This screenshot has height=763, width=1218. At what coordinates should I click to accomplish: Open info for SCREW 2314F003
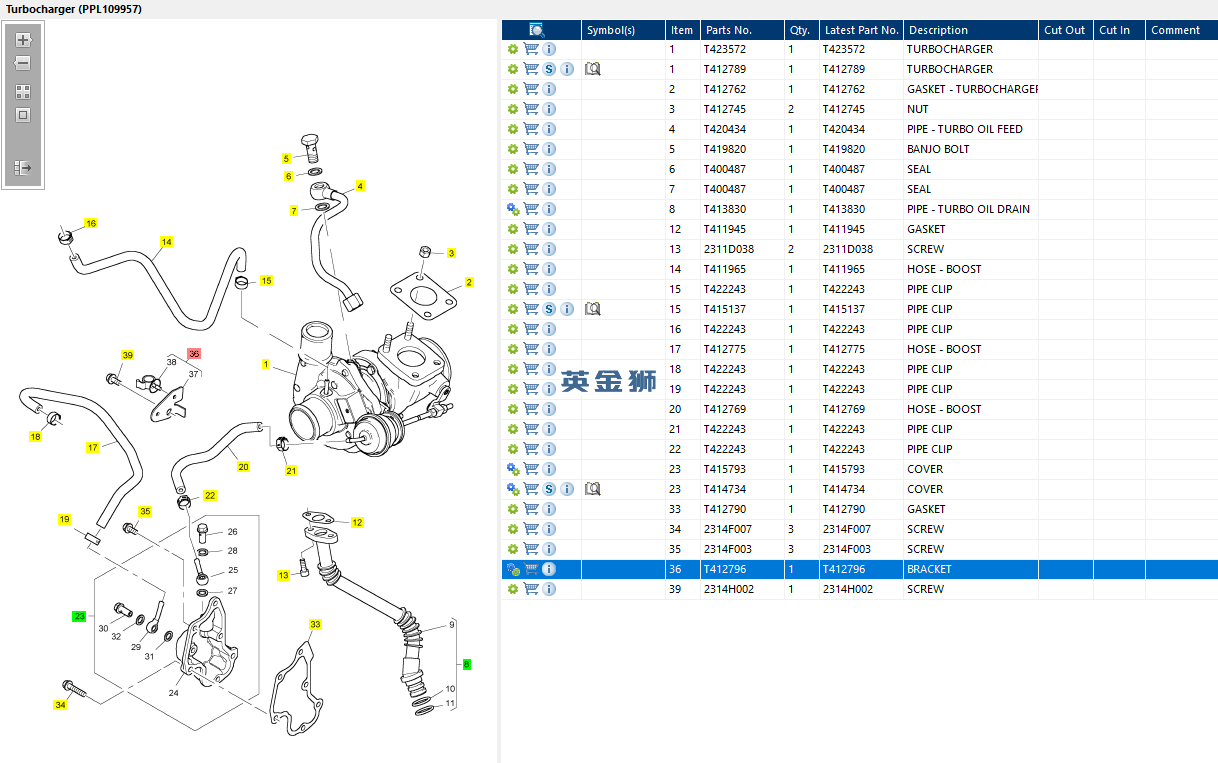(x=549, y=549)
